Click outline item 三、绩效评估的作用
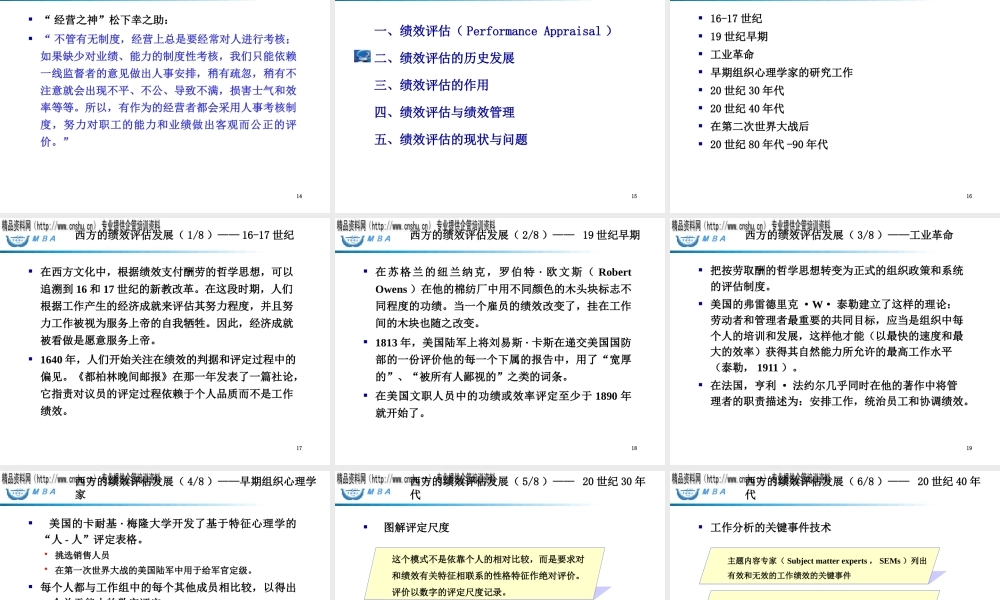 coord(431,85)
